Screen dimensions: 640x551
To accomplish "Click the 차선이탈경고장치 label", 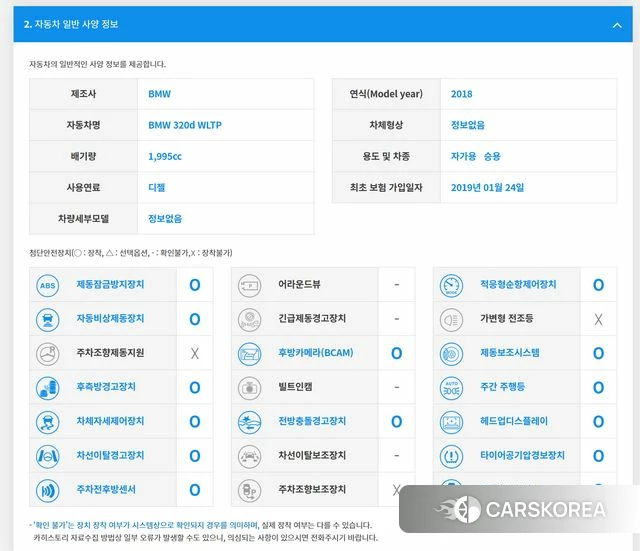I will (x=110, y=455).
